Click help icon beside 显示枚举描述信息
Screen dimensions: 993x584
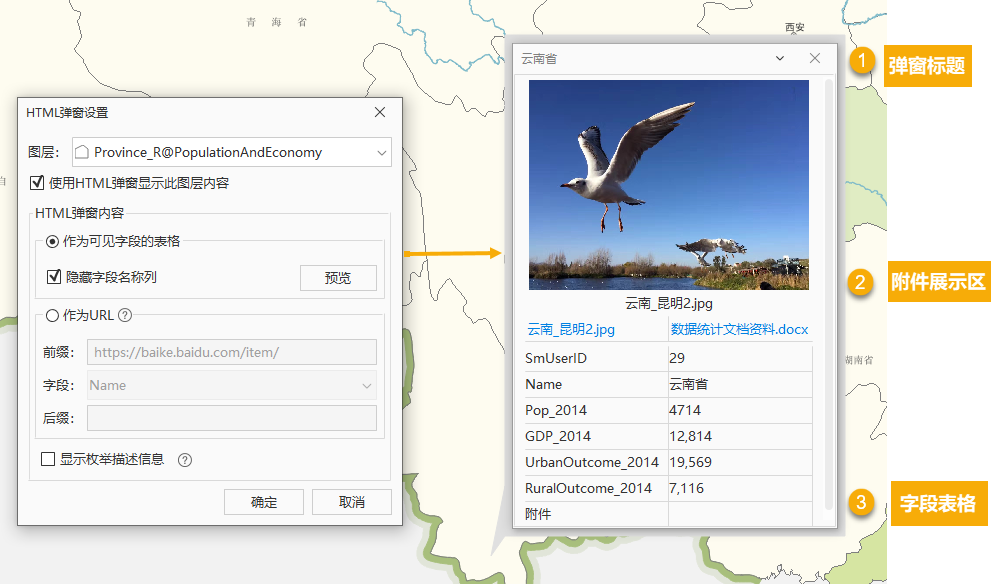[x=184, y=460]
